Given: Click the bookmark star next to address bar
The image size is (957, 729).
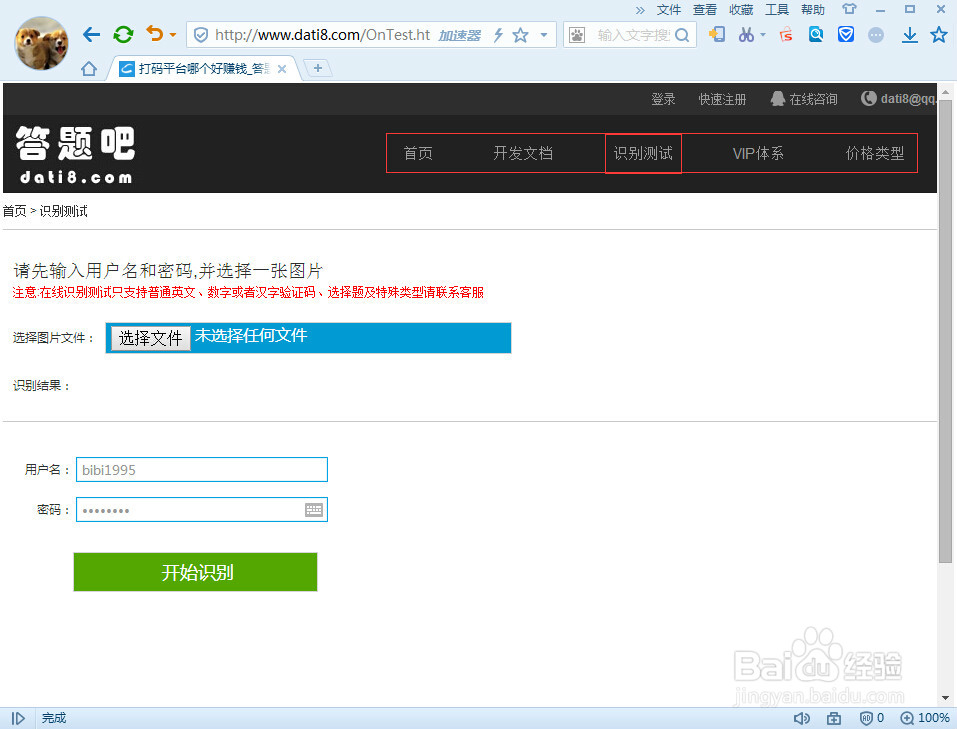Looking at the screenshot, I should click(520, 34).
